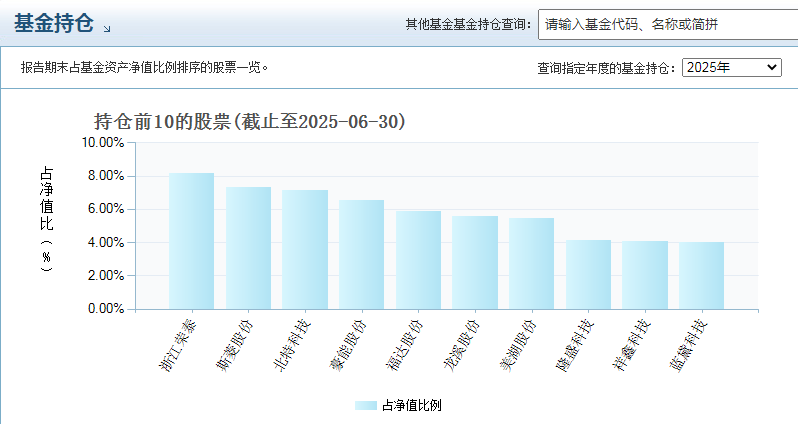The height and width of the screenshot is (424, 798).
Task: Click the 0.00% y-axis value
Action: pos(106,309)
